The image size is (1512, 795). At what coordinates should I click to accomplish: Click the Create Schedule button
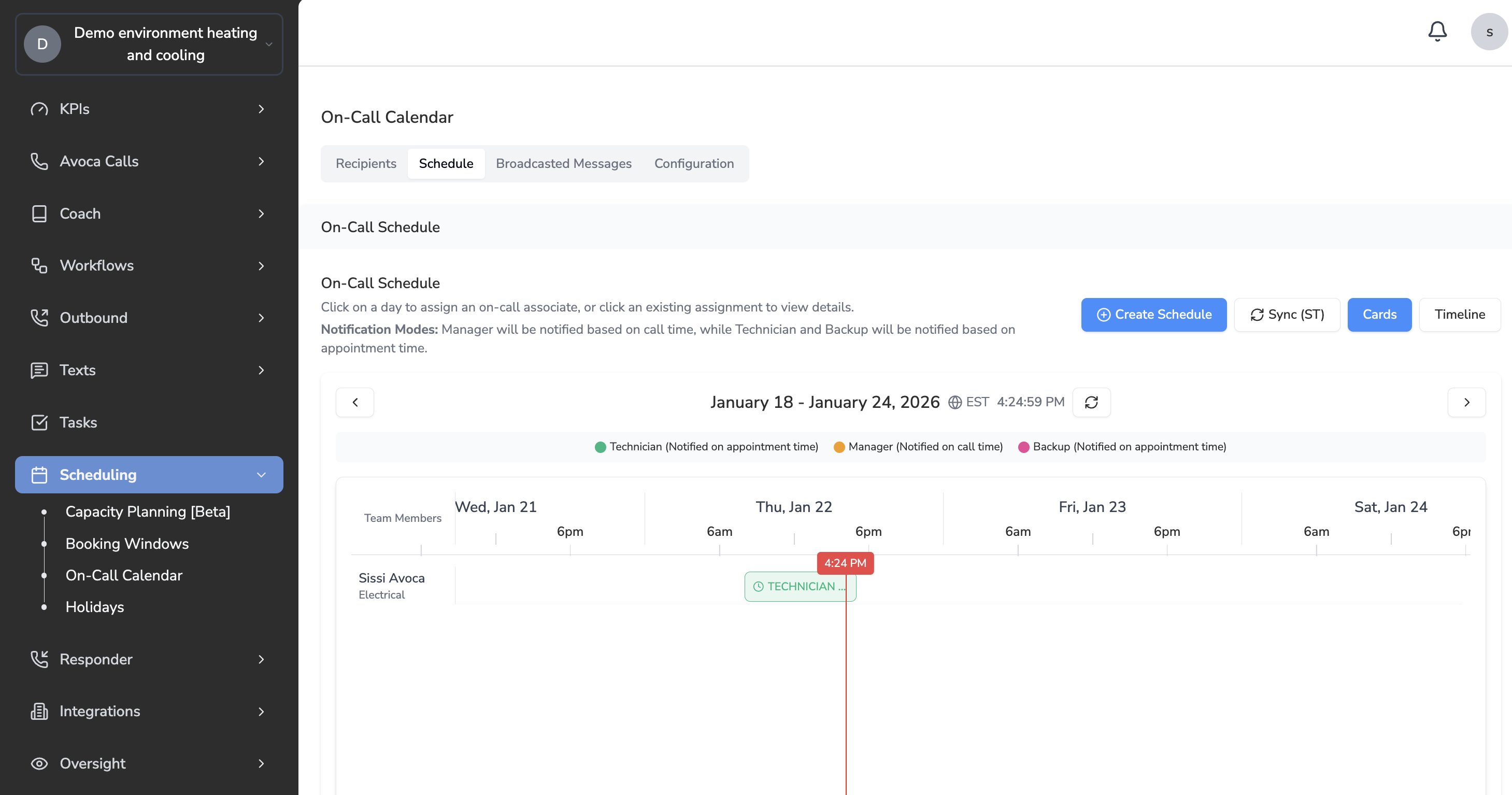pos(1153,315)
